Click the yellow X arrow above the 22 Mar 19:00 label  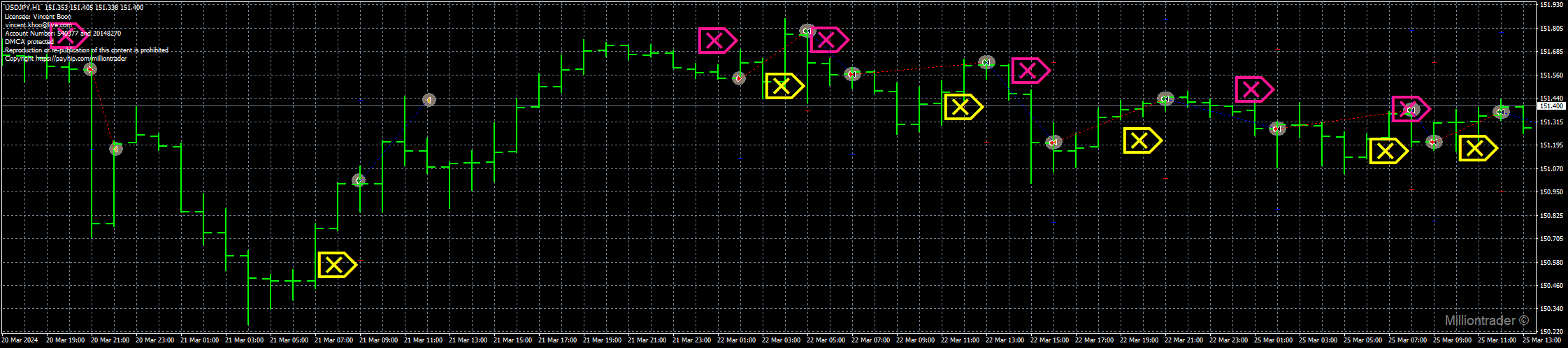[x=1142, y=140]
